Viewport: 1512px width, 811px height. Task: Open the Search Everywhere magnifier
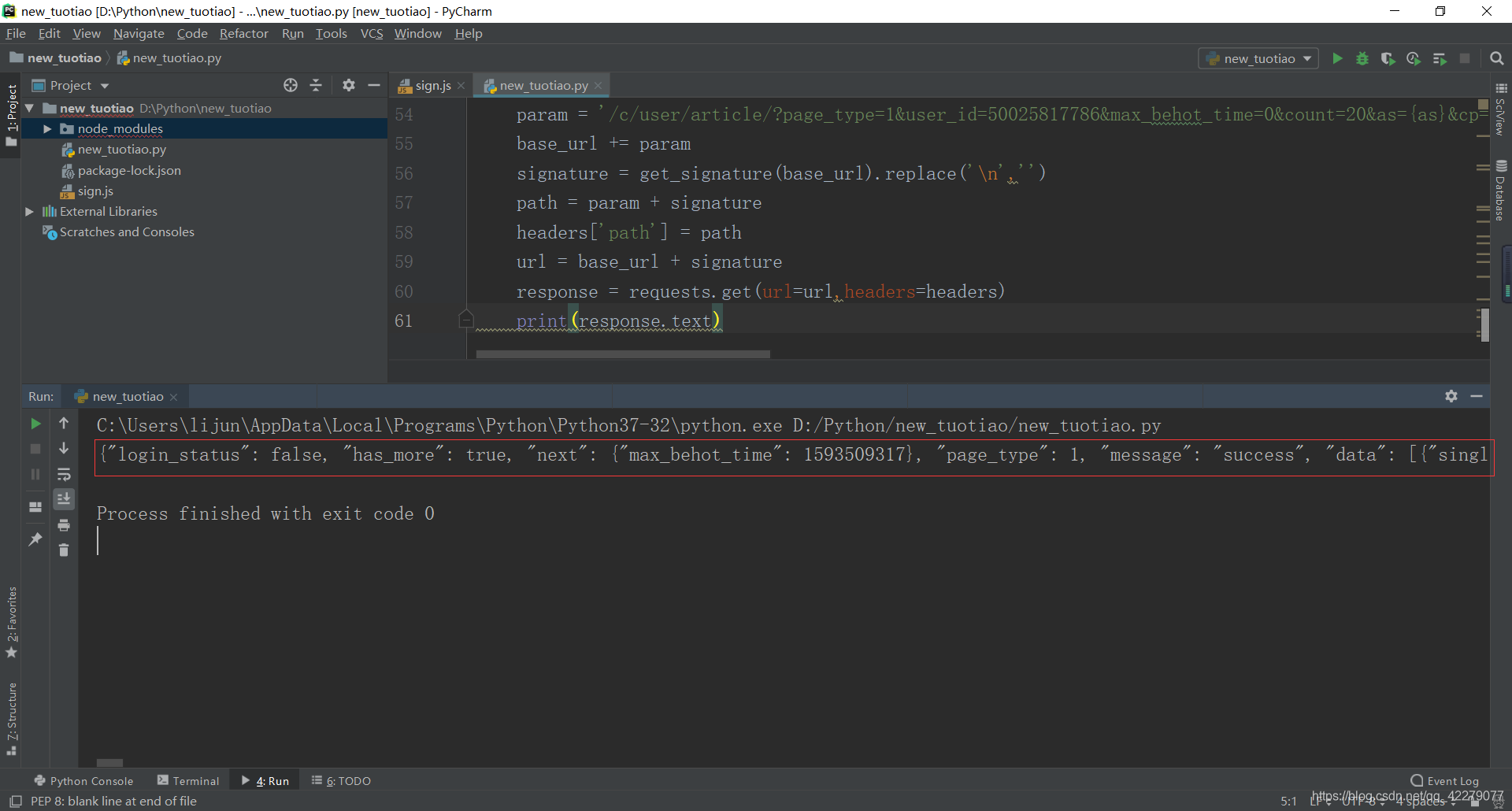coord(1497,58)
